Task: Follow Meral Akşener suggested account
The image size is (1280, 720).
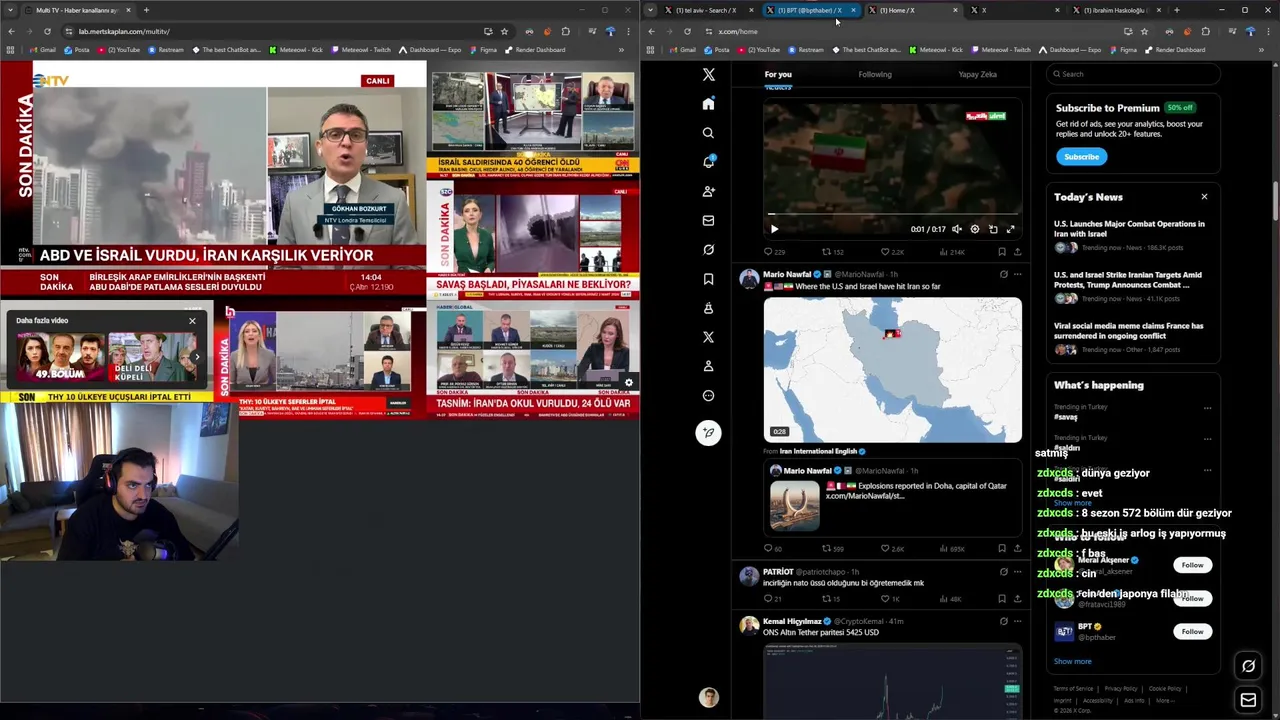Action: [x=1192, y=565]
